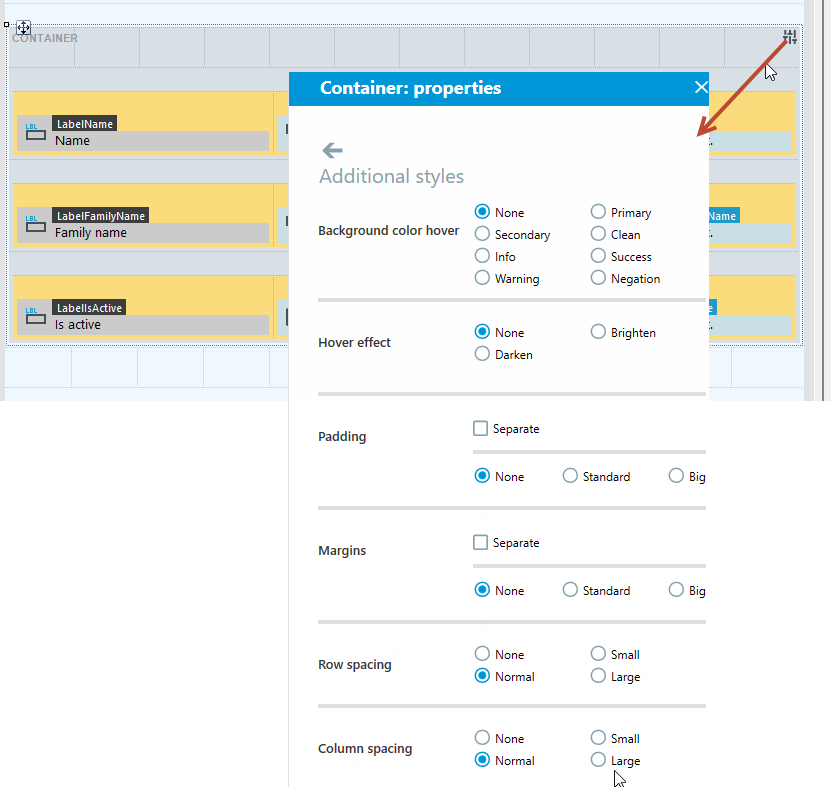Set row spacing to Small
This screenshot has width=831, height=791.
[x=598, y=654]
